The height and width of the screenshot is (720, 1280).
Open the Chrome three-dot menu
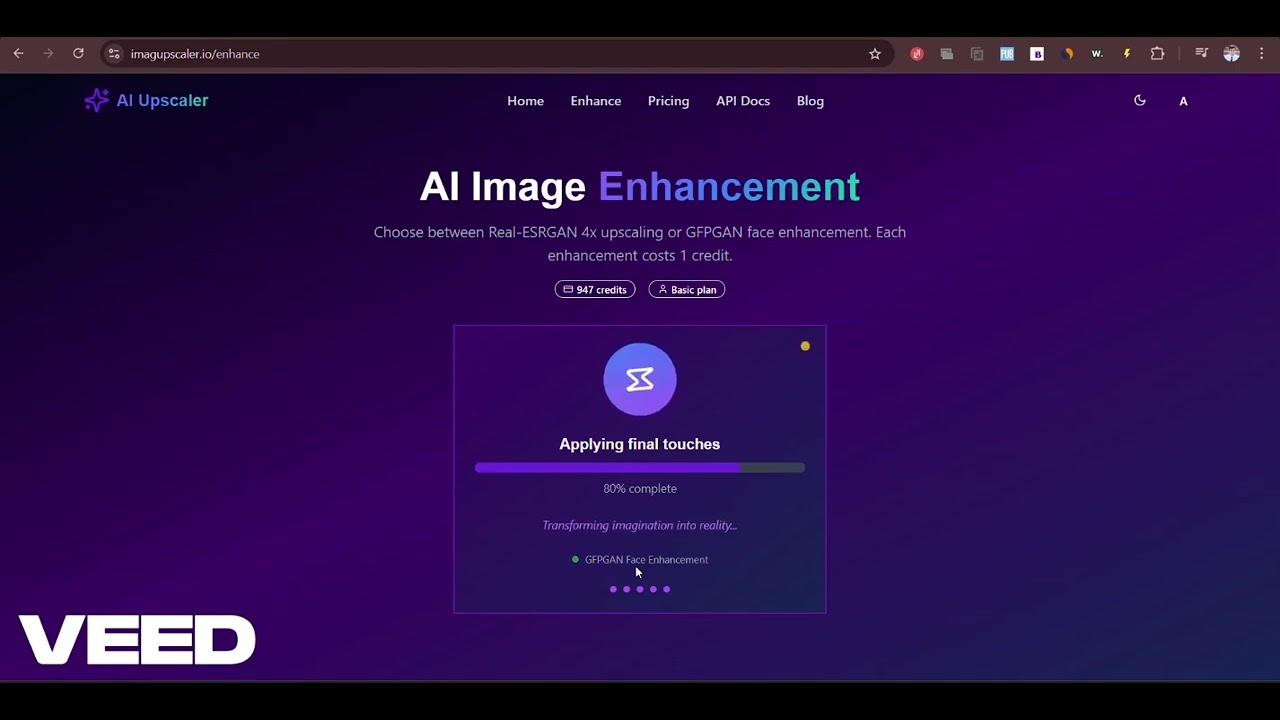click(x=1262, y=54)
